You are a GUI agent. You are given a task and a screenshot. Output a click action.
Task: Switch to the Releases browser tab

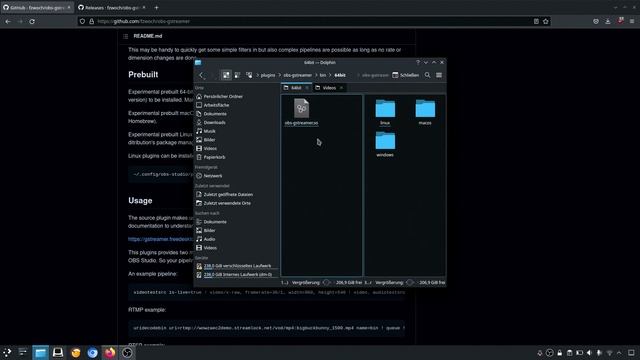tap(112, 7)
